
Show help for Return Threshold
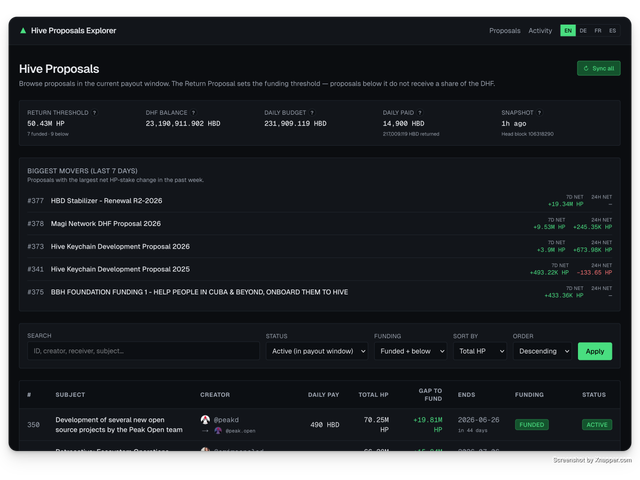tap(94, 113)
